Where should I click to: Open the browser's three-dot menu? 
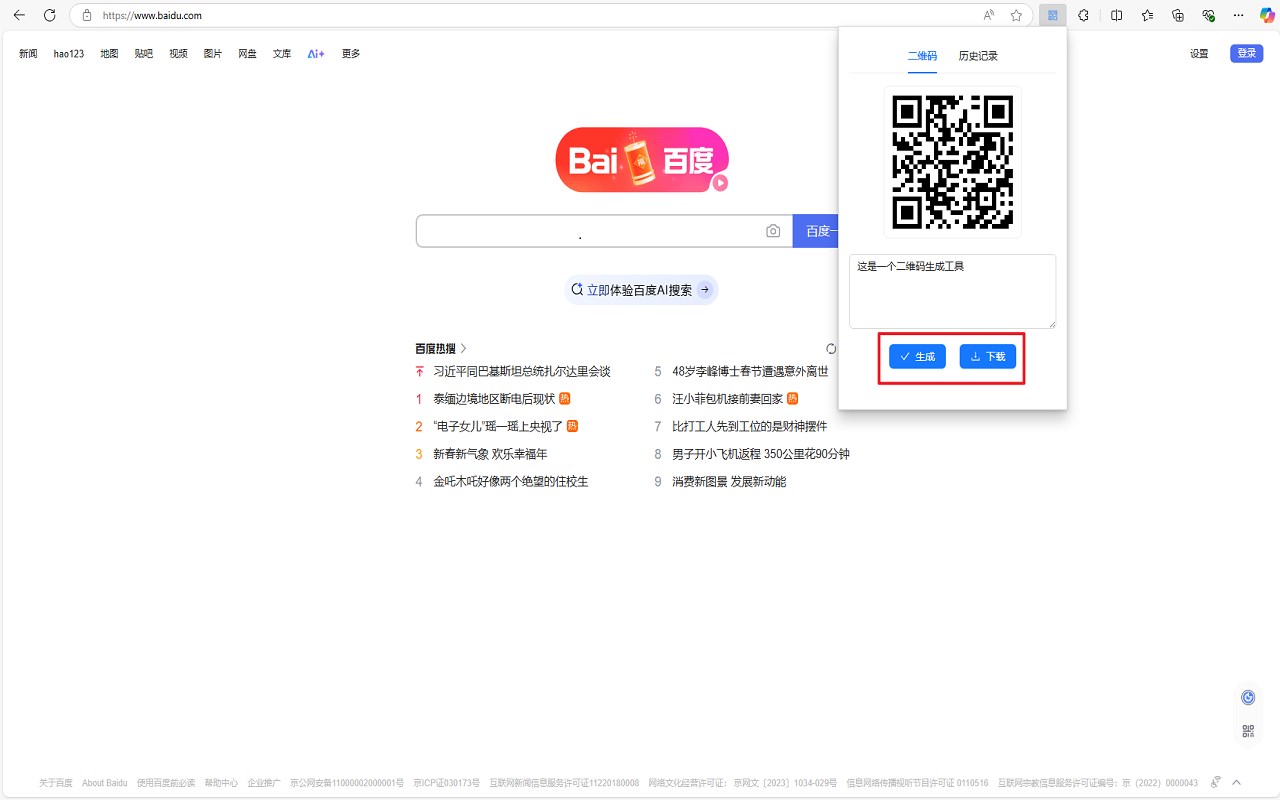[x=1238, y=15]
